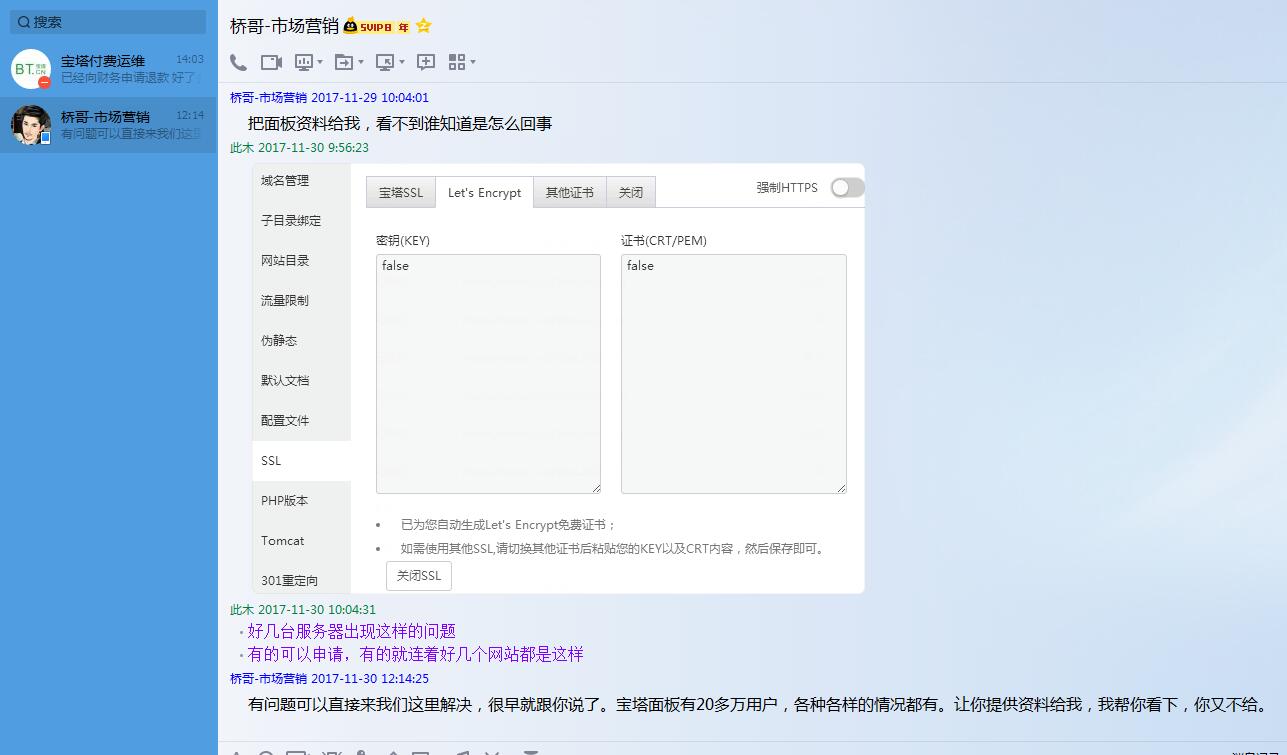Viewport: 1287px width, 755px height.
Task: Open 配置文件 in the panel sidebar
Action: (302, 421)
